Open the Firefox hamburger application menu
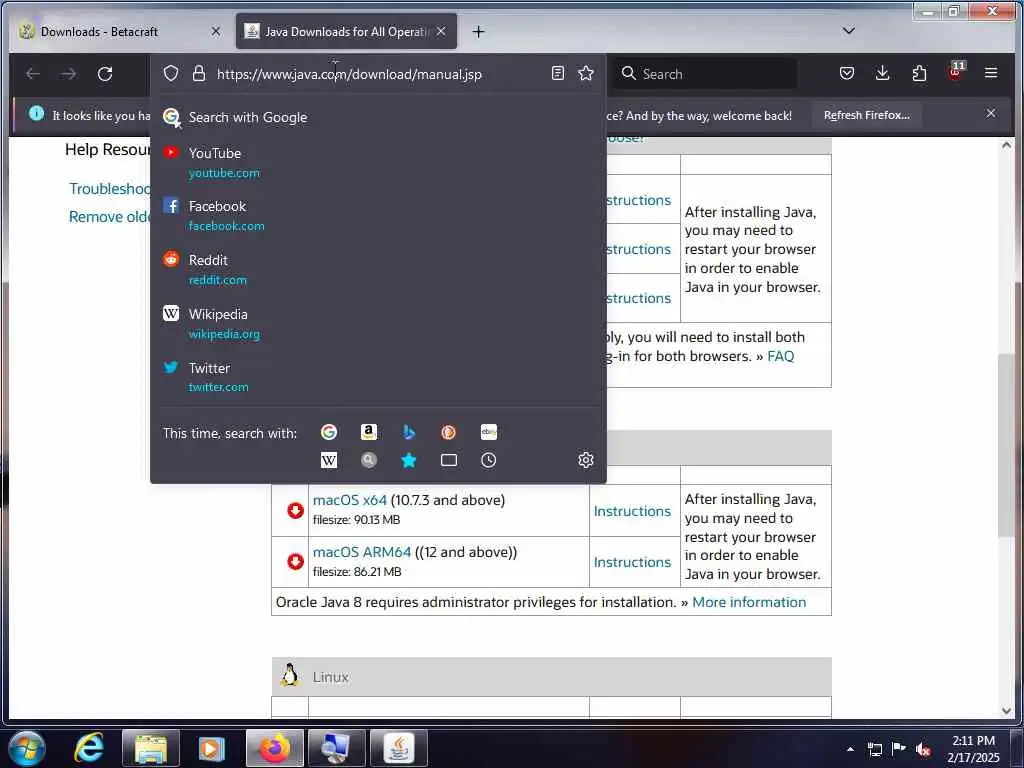Image resolution: width=1024 pixels, height=768 pixels. 991,73
